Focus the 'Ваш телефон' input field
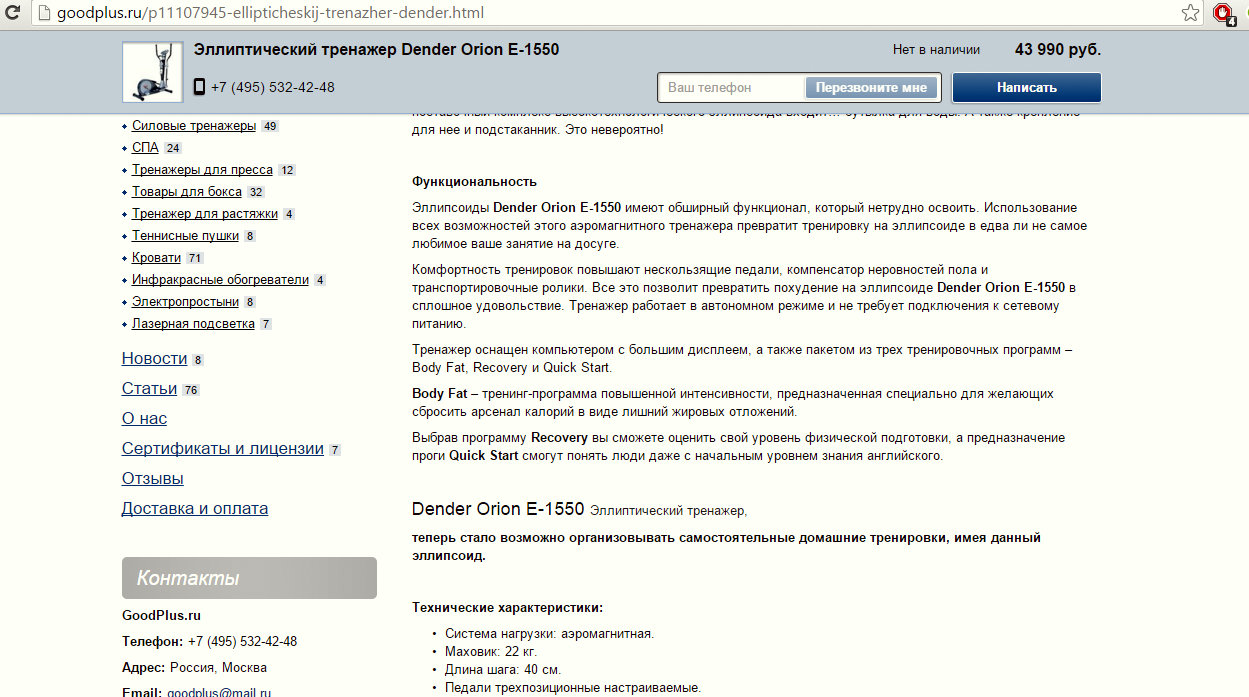The image size is (1249, 697). [x=731, y=88]
